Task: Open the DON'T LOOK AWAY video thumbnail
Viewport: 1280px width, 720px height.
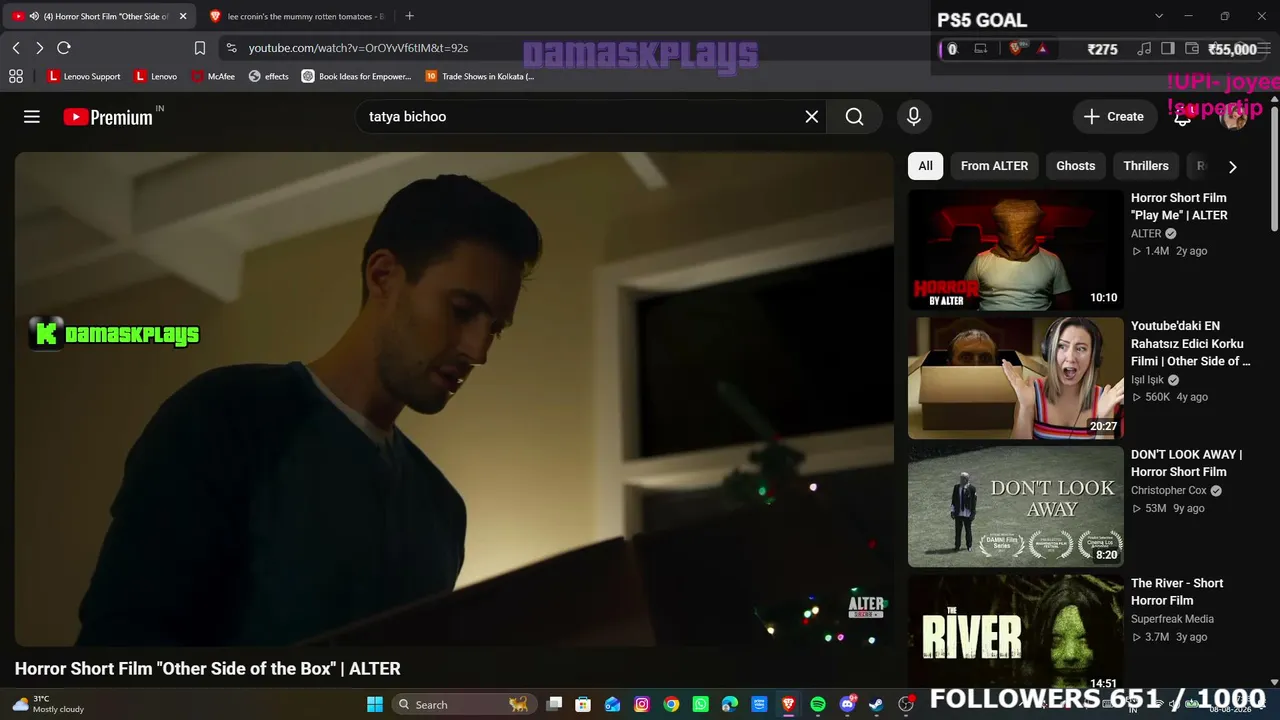Action: [1016, 506]
